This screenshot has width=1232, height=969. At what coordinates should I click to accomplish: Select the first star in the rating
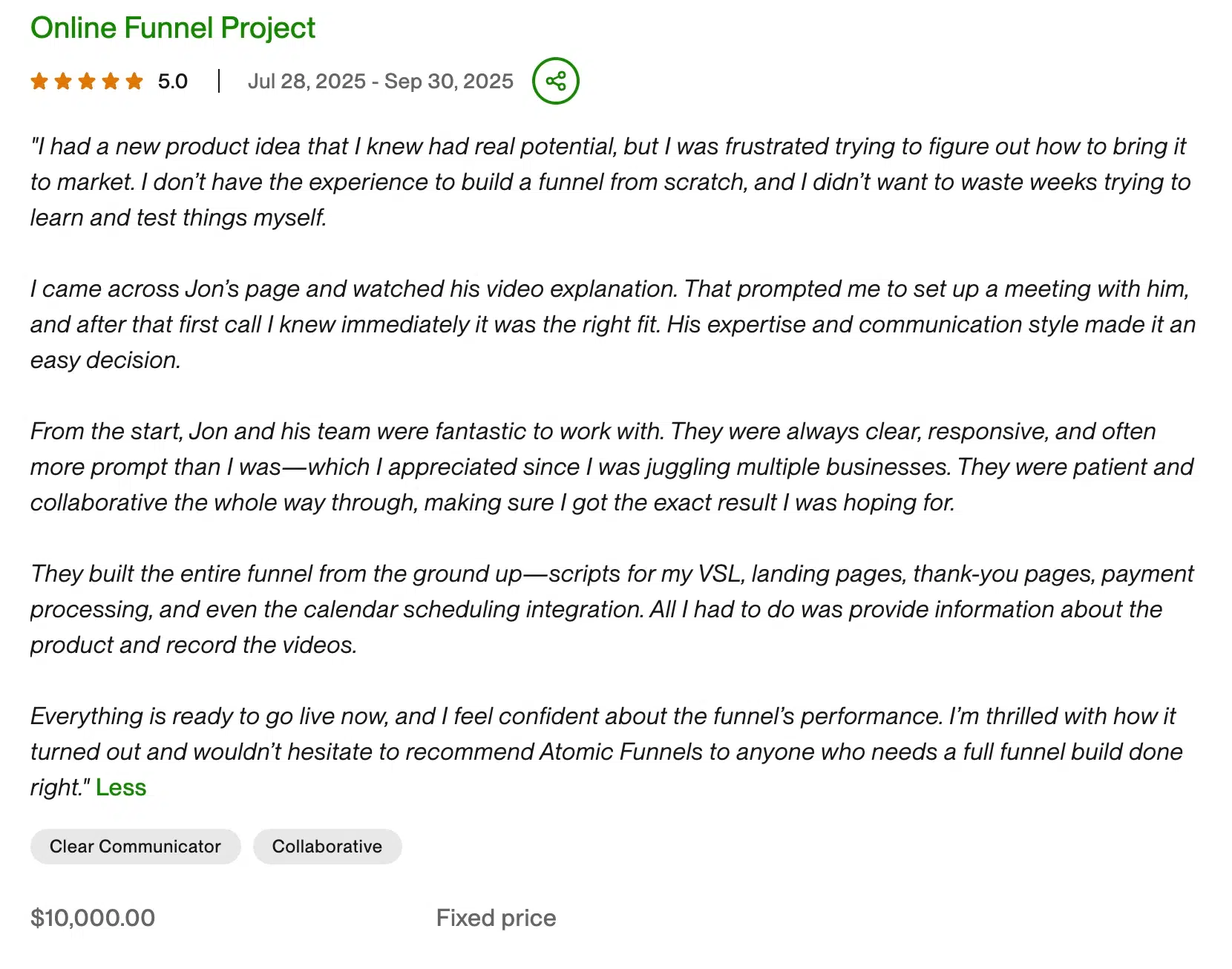pyautogui.click(x=39, y=81)
